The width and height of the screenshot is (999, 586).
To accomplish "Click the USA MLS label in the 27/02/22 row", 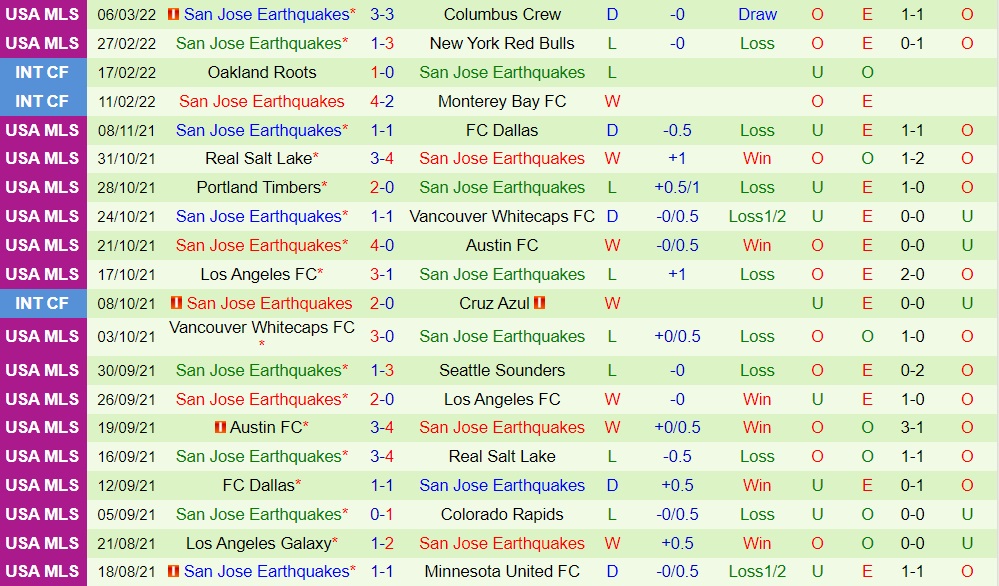I will (x=42, y=43).
